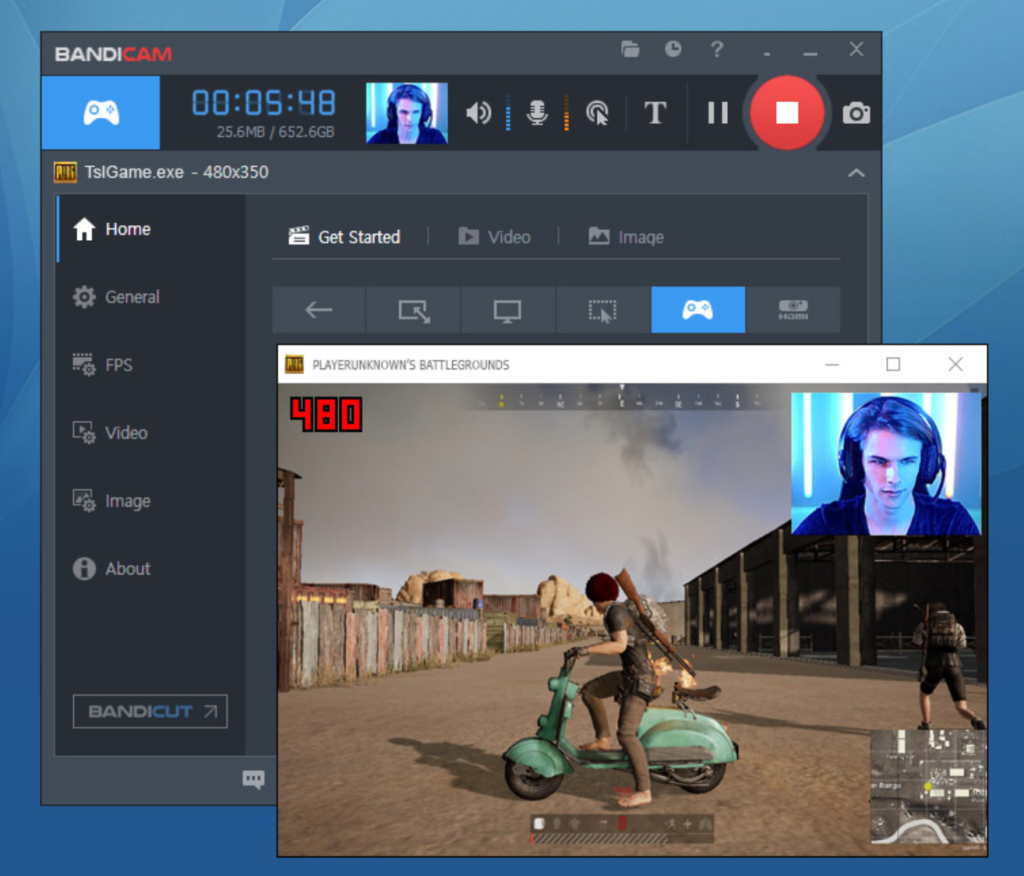Screen dimensions: 1024x876
Task: Open the scheduled recording clock icon
Action: click(x=673, y=49)
